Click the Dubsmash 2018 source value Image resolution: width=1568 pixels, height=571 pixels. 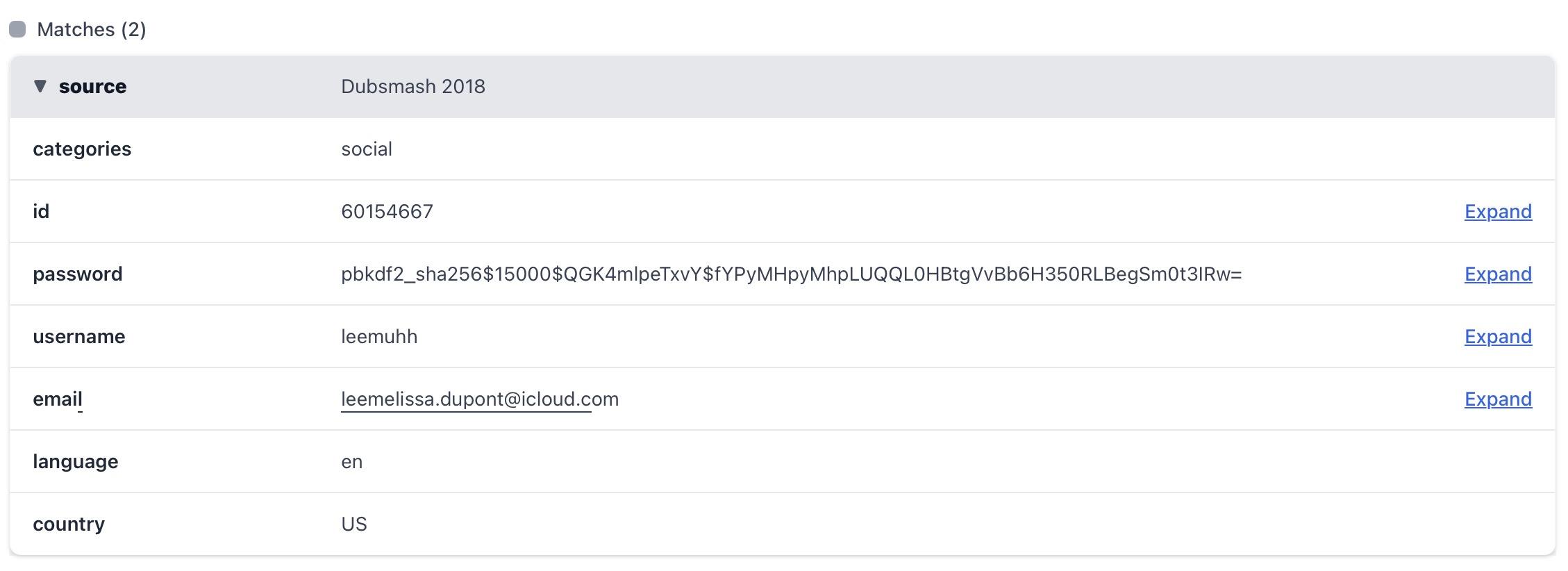[412, 86]
